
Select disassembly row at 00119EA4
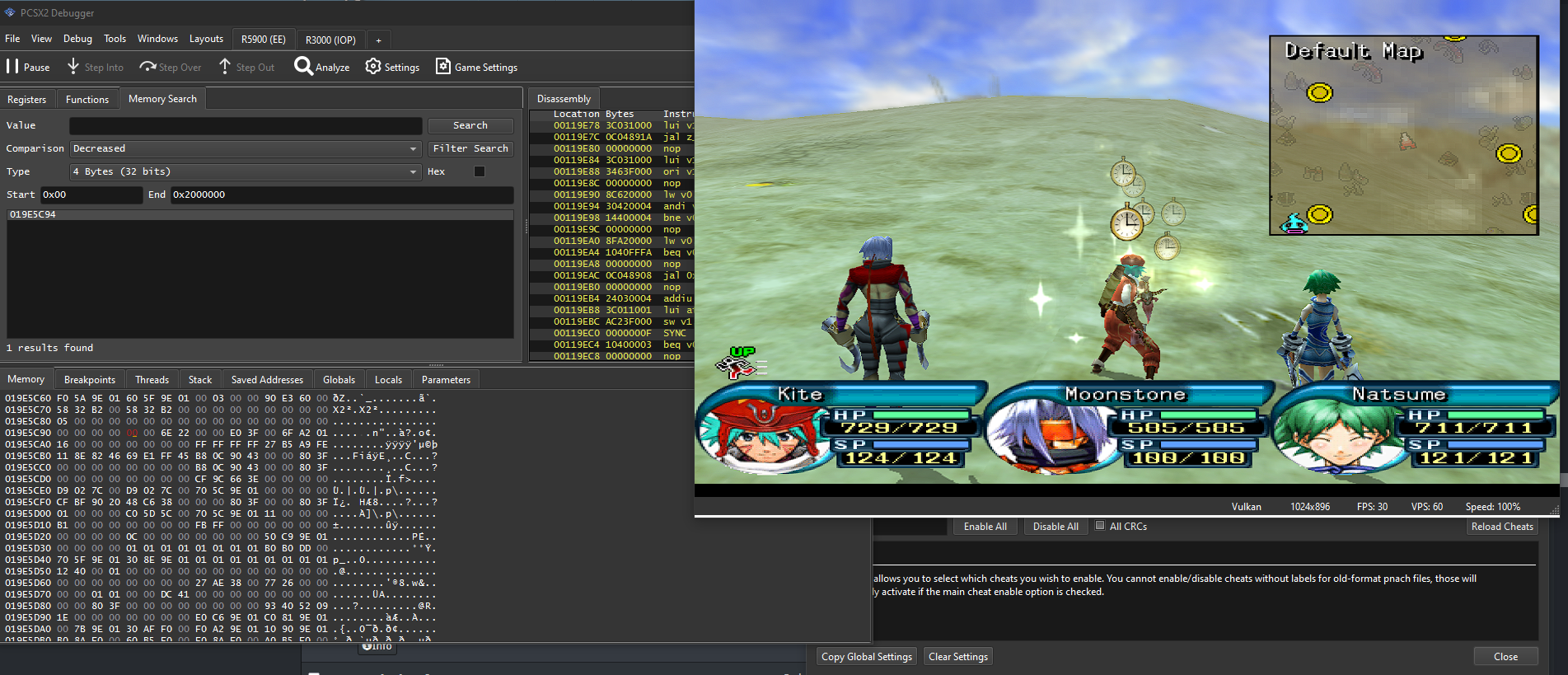coord(611,252)
